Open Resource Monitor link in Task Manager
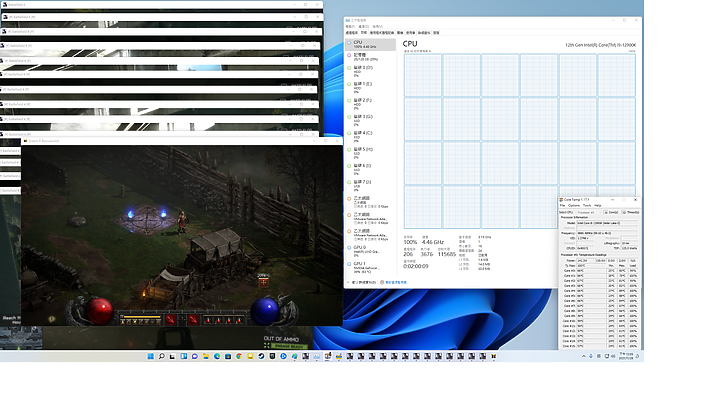This screenshot has height=410, width=720. coord(395,282)
